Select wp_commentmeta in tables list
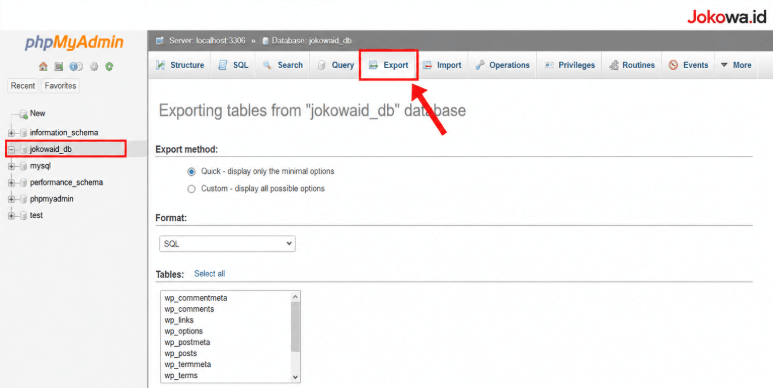This screenshot has width=773, height=388. (x=196, y=298)
